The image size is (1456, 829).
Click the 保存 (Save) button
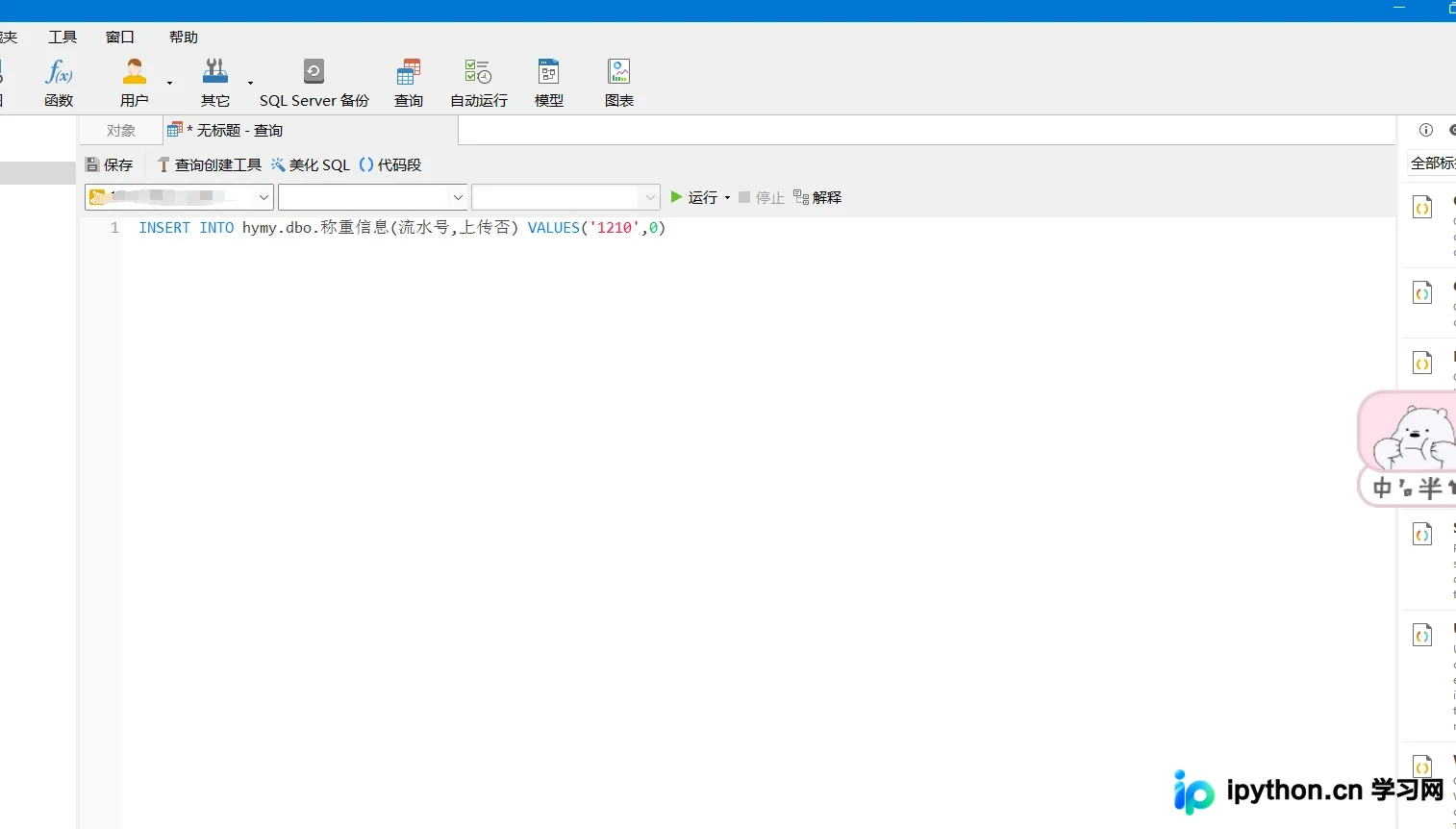pos(110,165)
